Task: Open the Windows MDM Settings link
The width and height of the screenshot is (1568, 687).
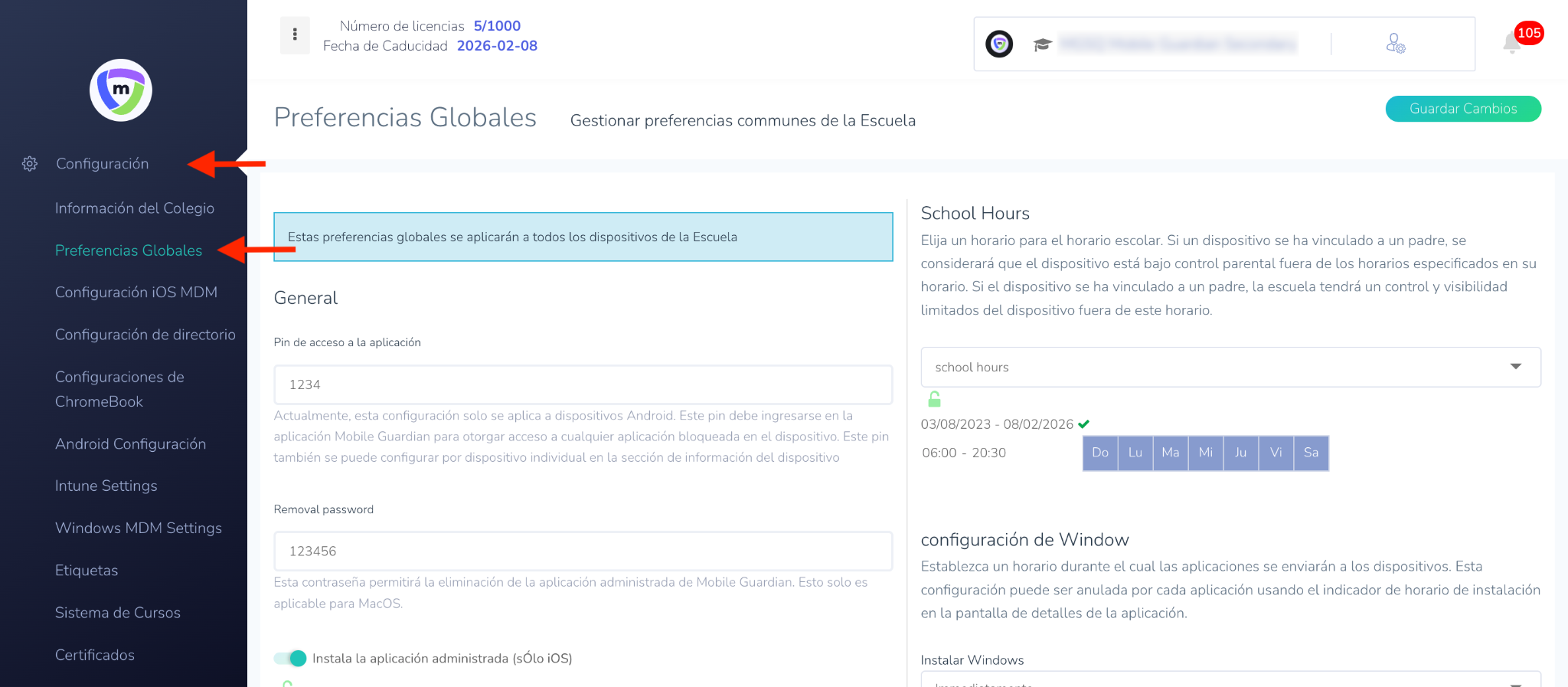Action: pyautogui.click(x=139, y=528)
